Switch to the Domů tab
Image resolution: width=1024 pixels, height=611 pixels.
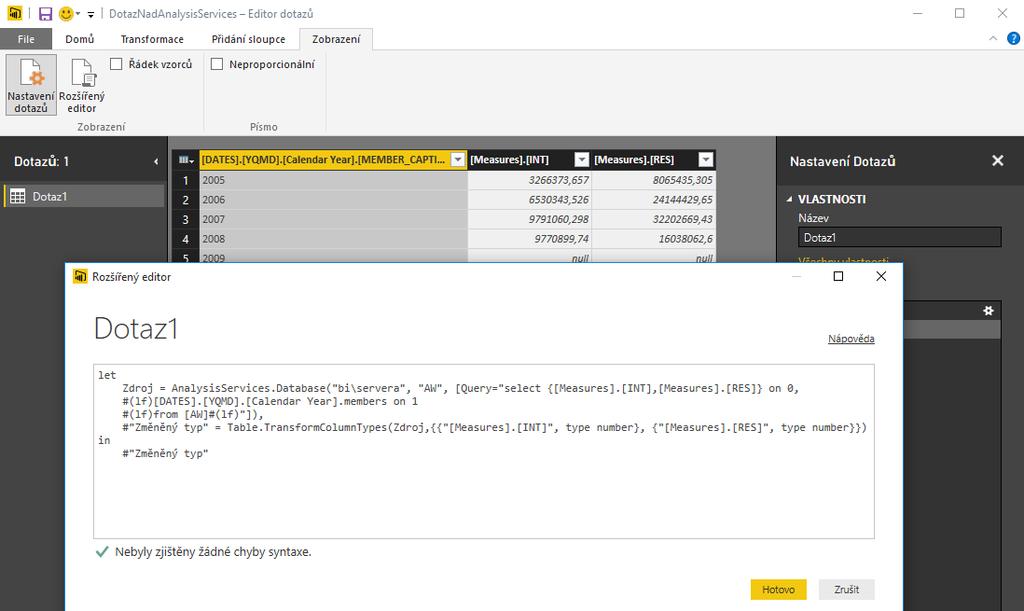(80, 39)
